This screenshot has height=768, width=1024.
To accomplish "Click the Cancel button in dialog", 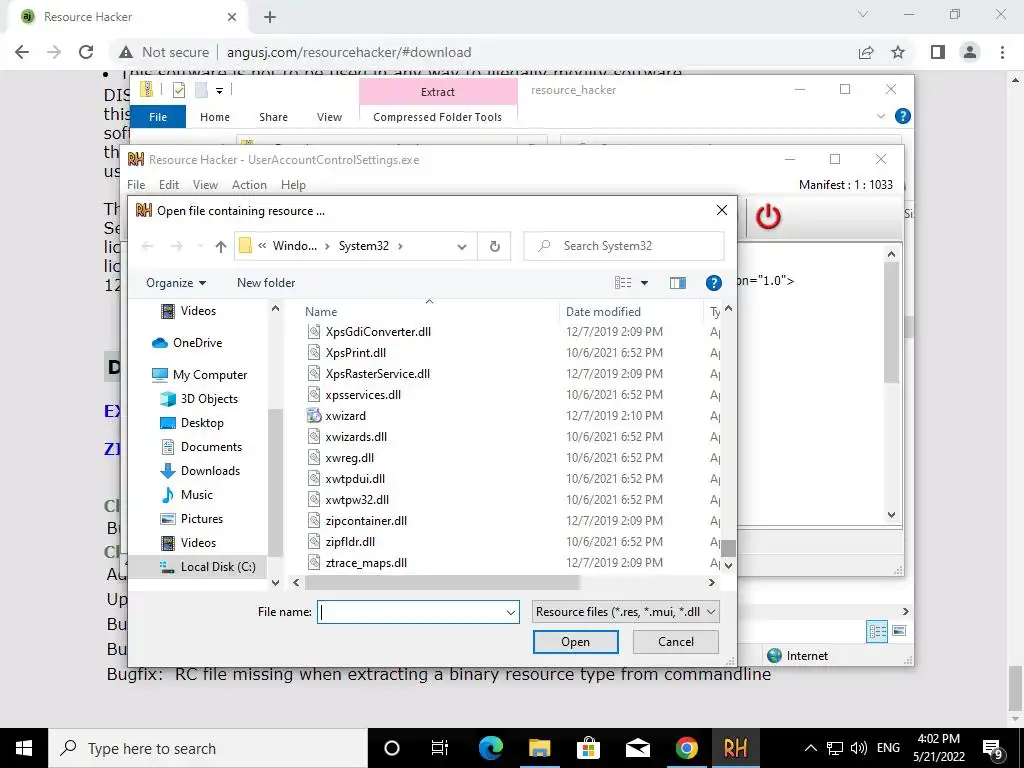I will coord(676,642).
